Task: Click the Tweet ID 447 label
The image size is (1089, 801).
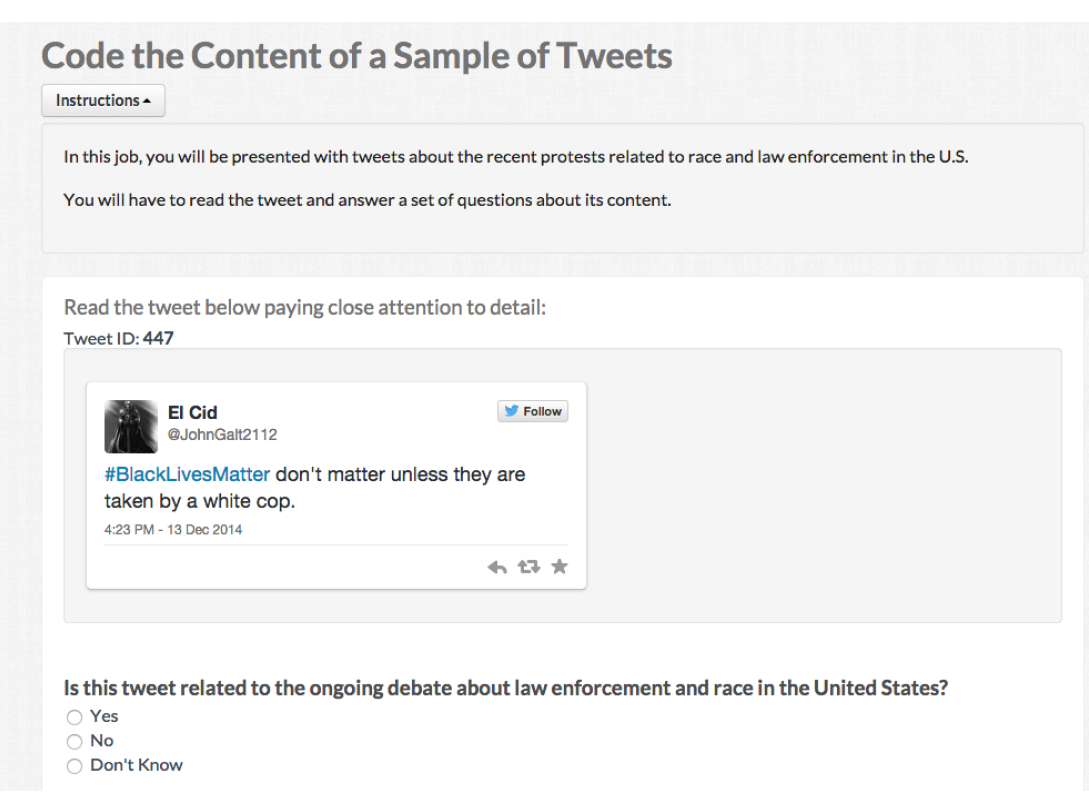Action: point(119,338)
